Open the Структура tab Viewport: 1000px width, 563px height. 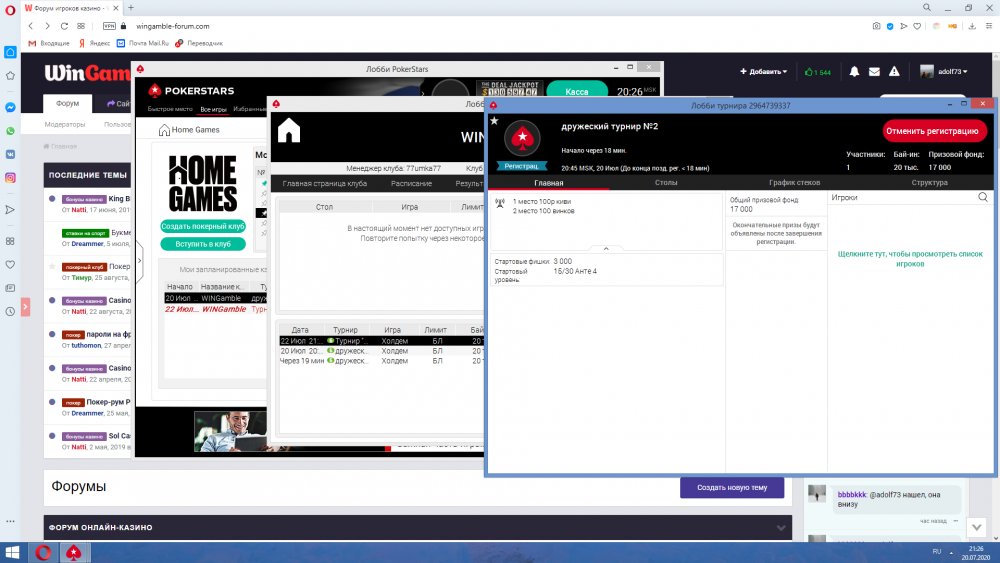(929, 183)
